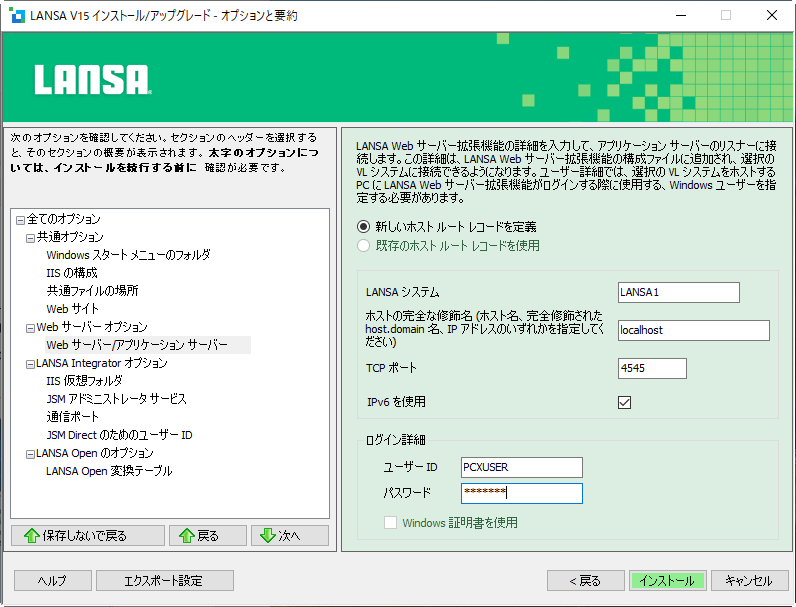Viewport: 796px width, 607px height.
Task: Select 'IIS 仮想フォルダ' tree item
Action: click(x=84, y=381)
